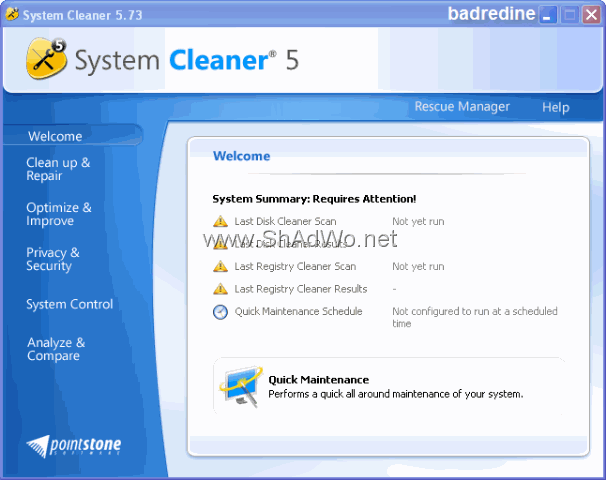Open Analyze & Compare section
606x480 pixels.
pos(56,349)
